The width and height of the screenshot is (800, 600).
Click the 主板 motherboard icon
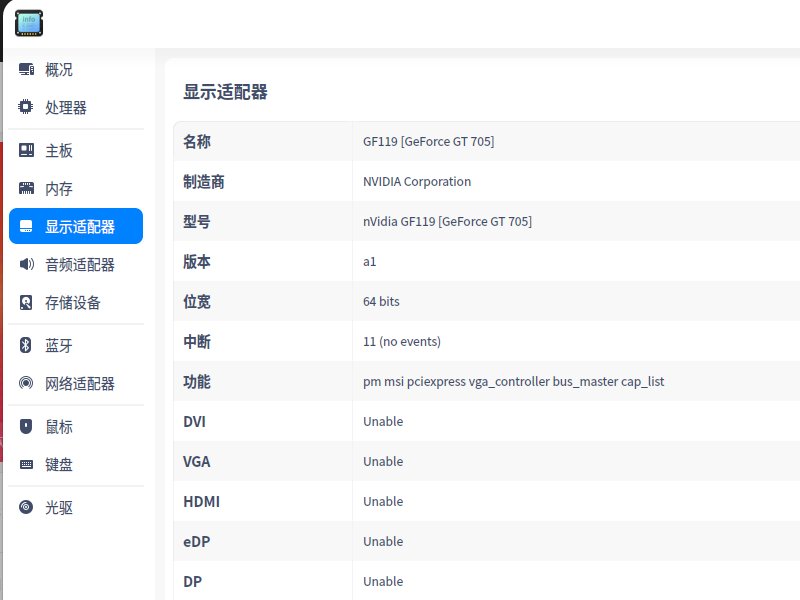(26, 150)
